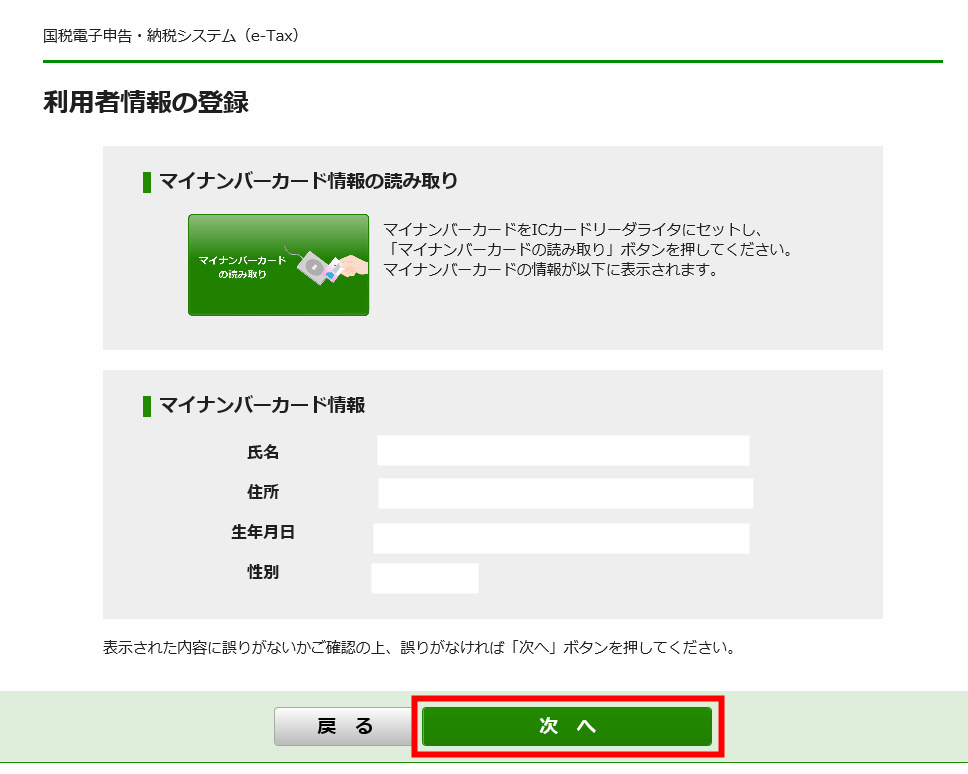Click the 戻る button

tap(343, 726)
